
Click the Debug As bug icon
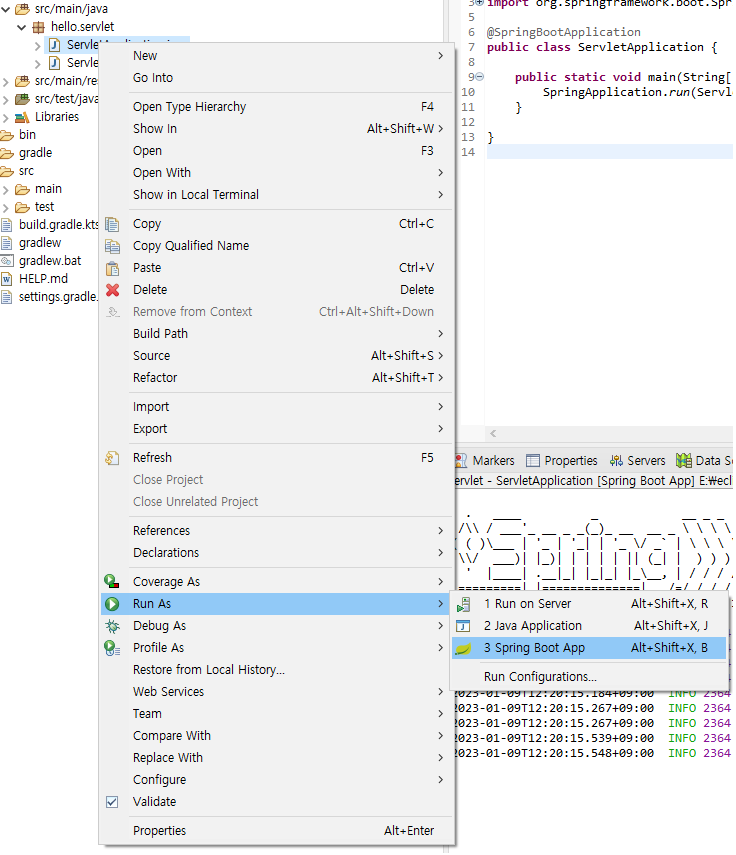tap(112, 626)
